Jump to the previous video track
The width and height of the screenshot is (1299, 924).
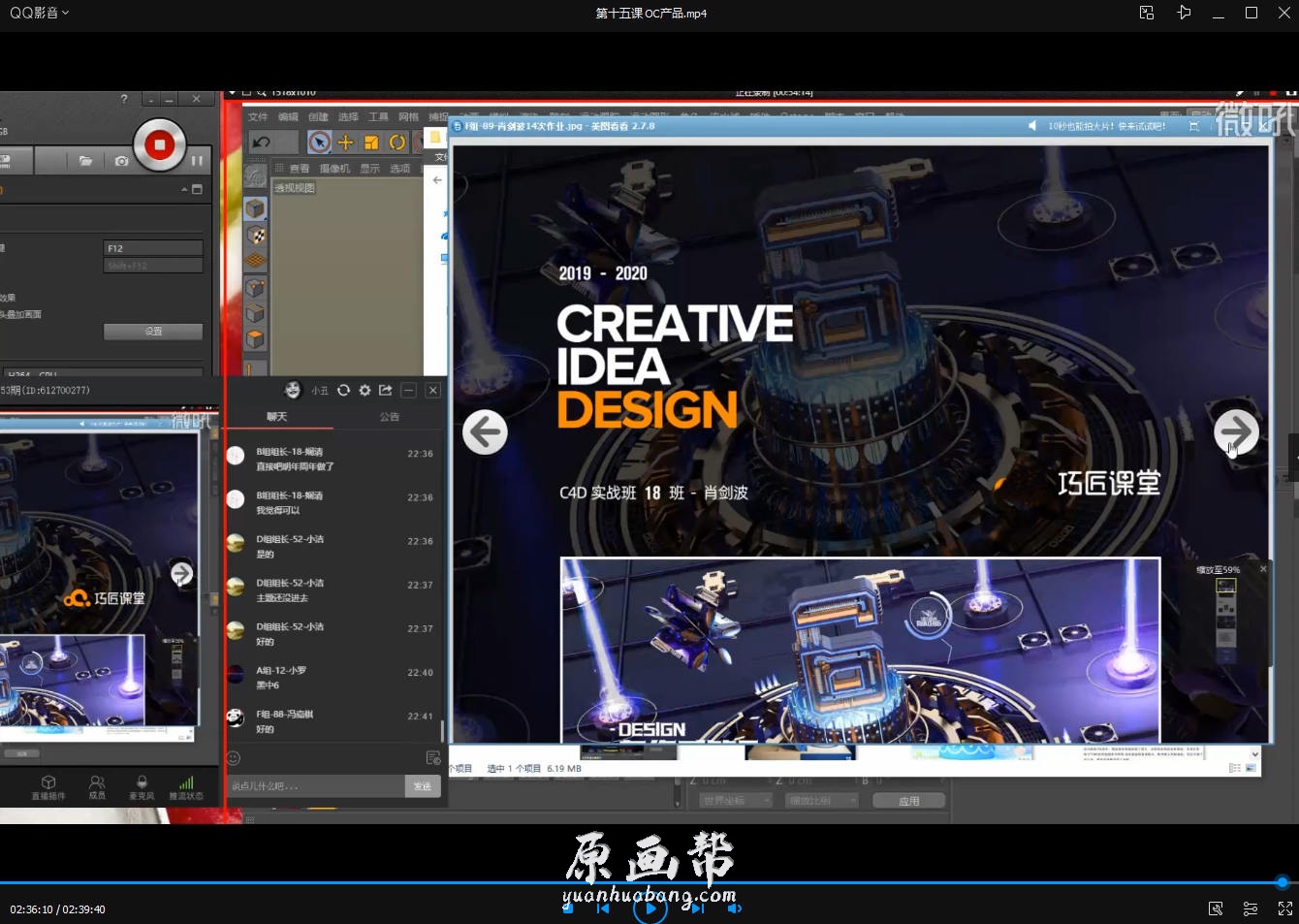603,908
